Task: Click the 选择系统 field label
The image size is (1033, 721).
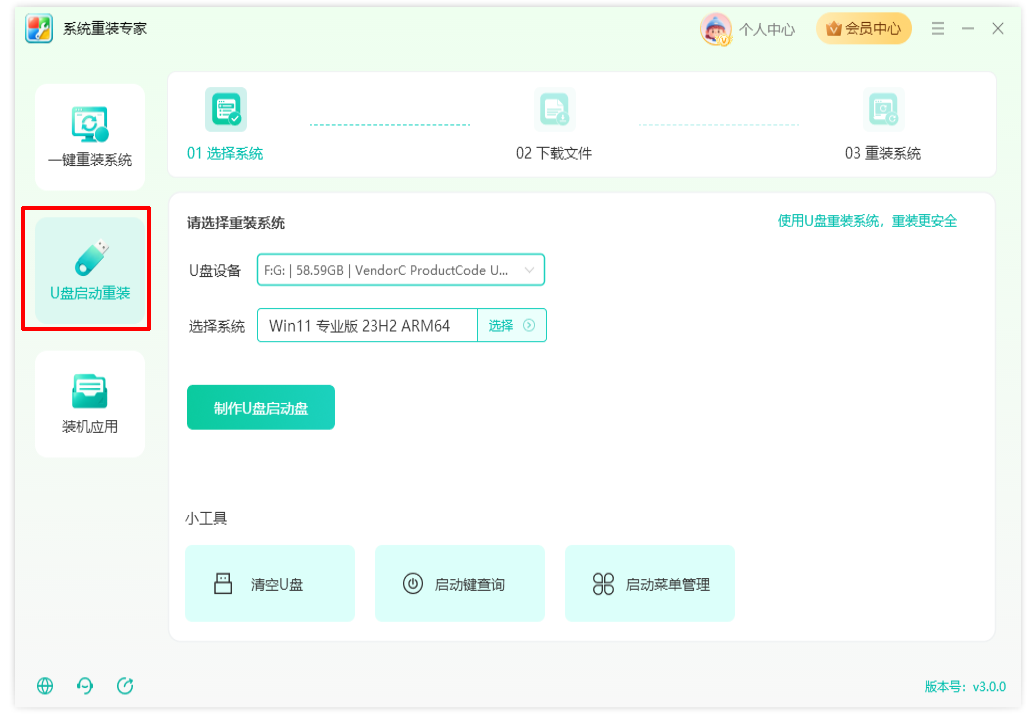Action: point(217,326)
